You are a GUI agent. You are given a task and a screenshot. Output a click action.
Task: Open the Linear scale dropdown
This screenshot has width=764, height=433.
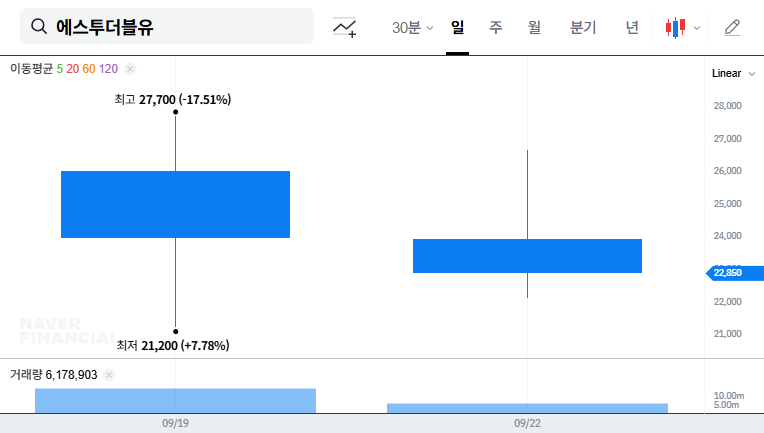click(733, 74)
